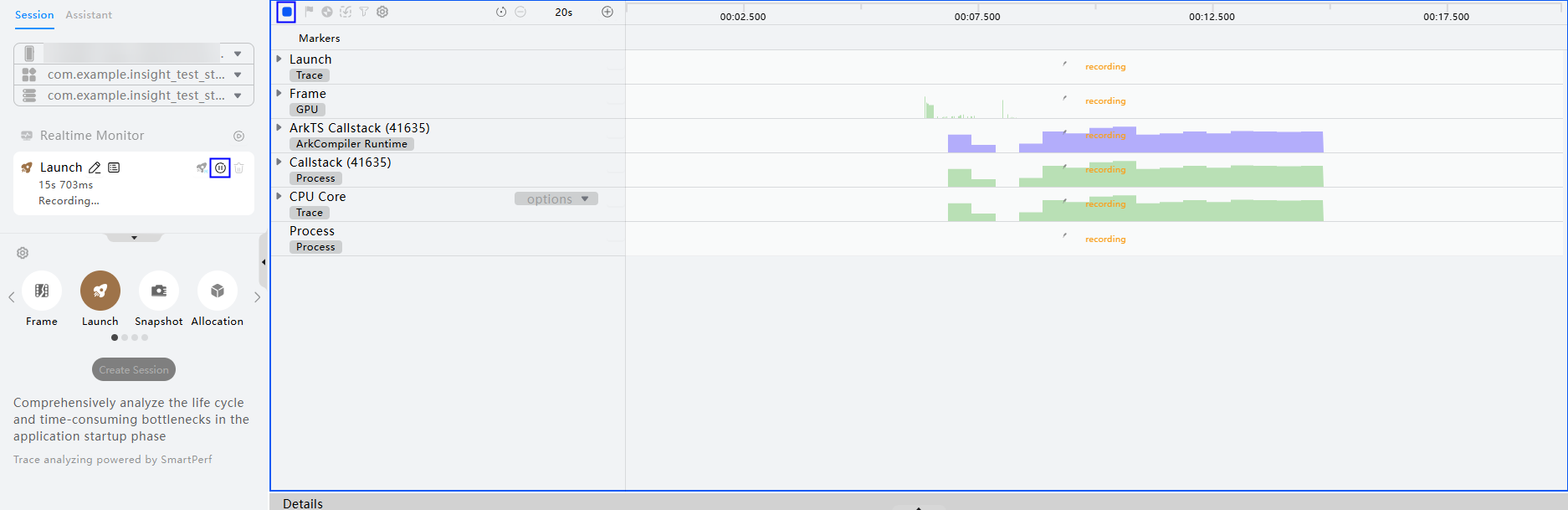Click the Create Session button
Image resolution: width=1568 pixels, height=510 pixels.
coord(134,369)
